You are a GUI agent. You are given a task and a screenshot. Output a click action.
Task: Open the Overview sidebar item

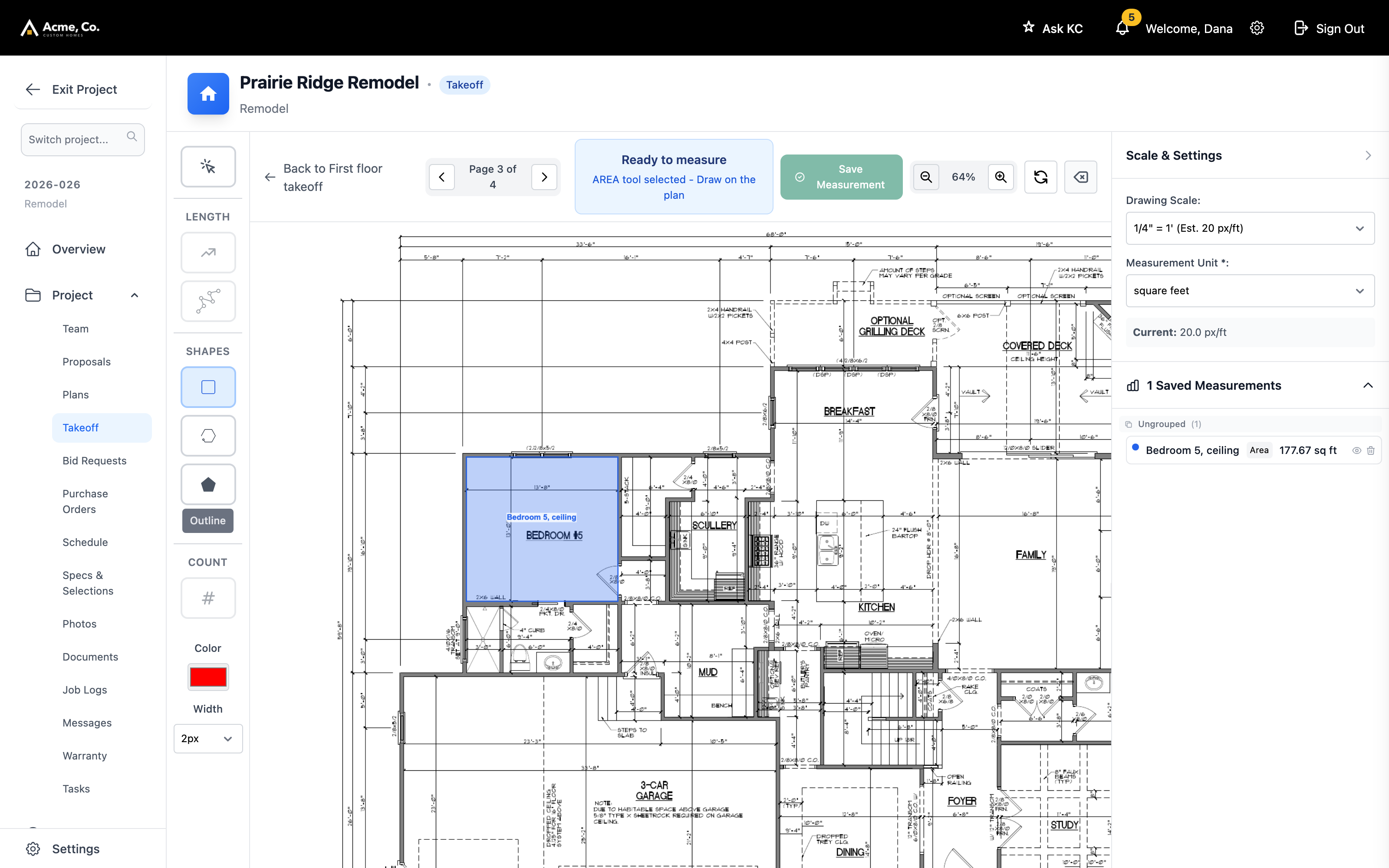79,249
